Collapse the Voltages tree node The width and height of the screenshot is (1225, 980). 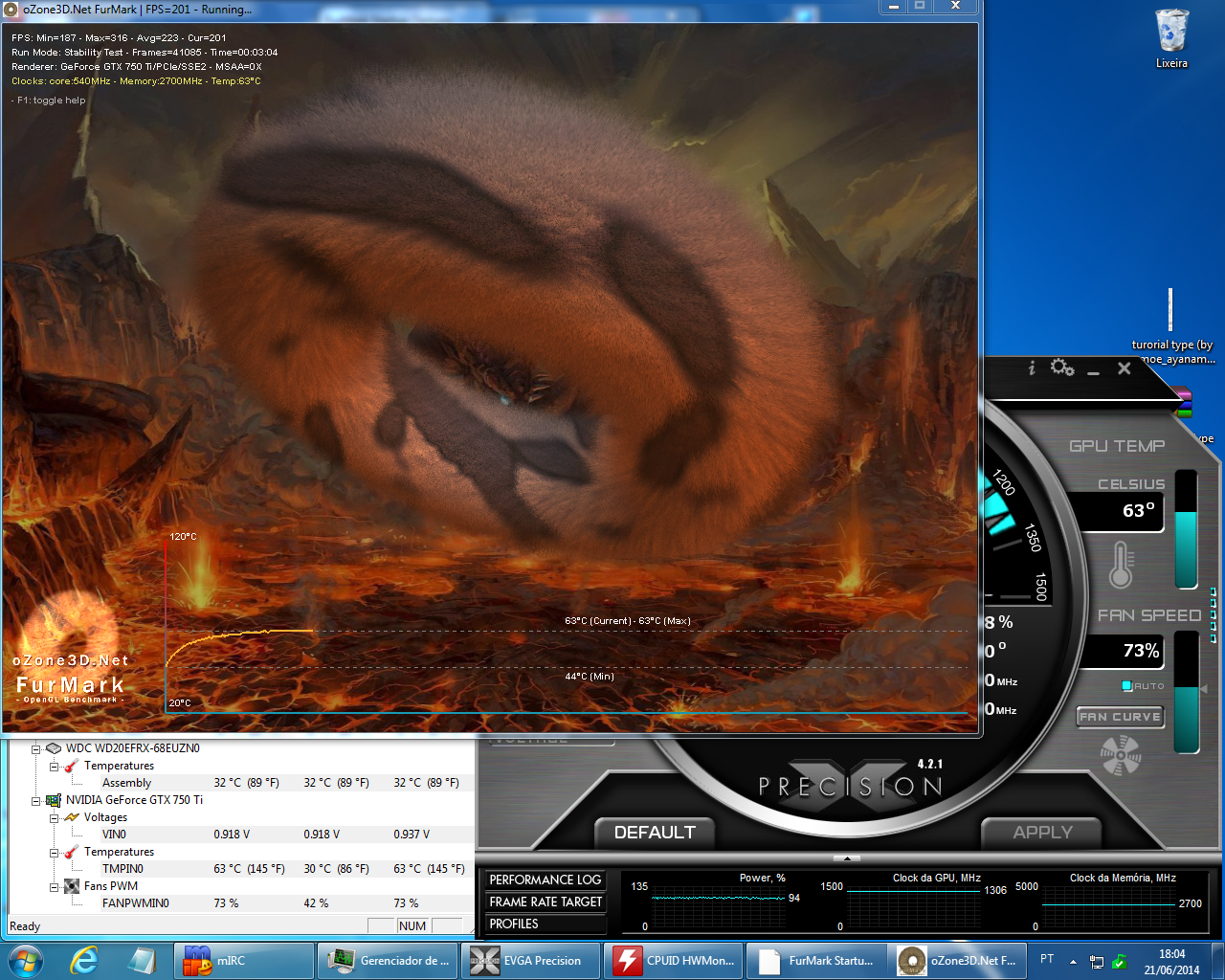tap(55, 817)
